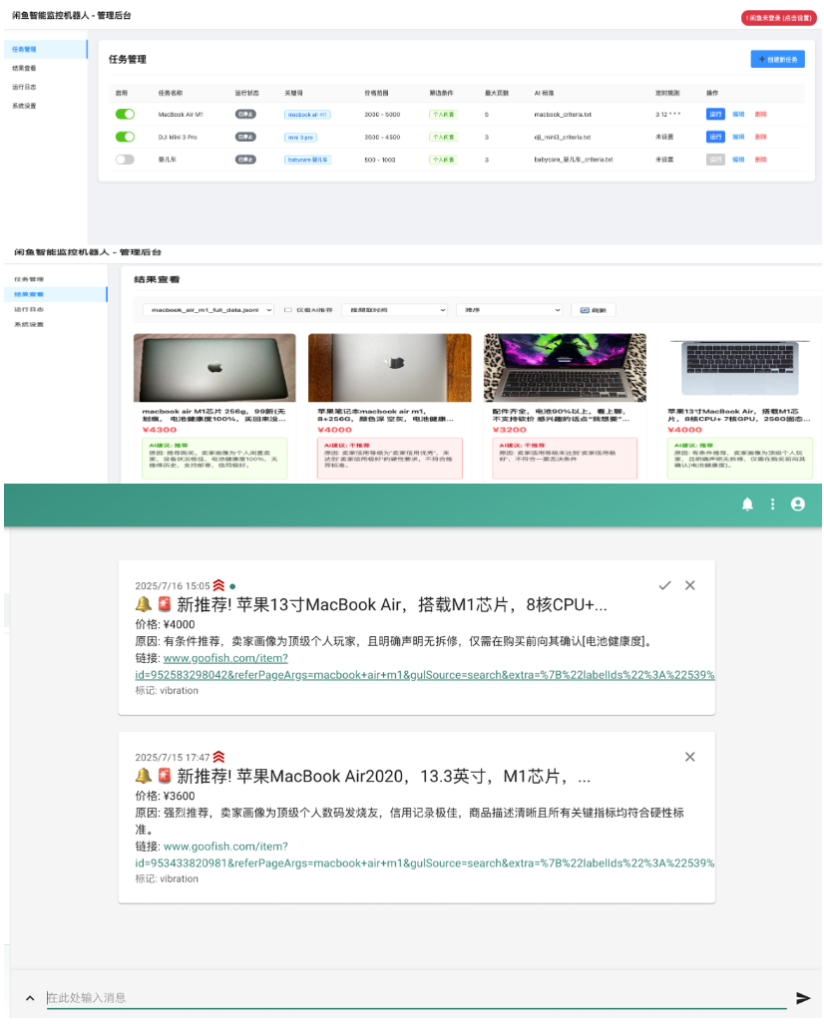Viewport: 824px width, 1024px height.
Task: Open the 按爬取时间 sort-by dropdown
Action: click(x=394, y=310)
